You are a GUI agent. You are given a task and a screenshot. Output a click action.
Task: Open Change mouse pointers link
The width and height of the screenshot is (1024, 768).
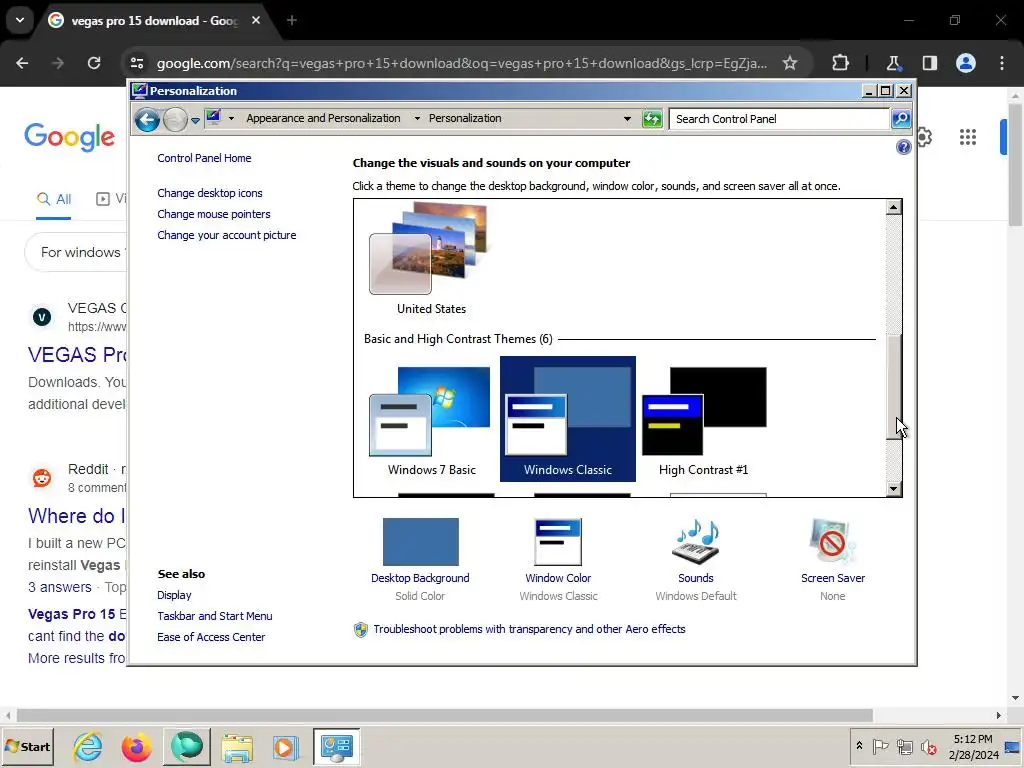214,214
